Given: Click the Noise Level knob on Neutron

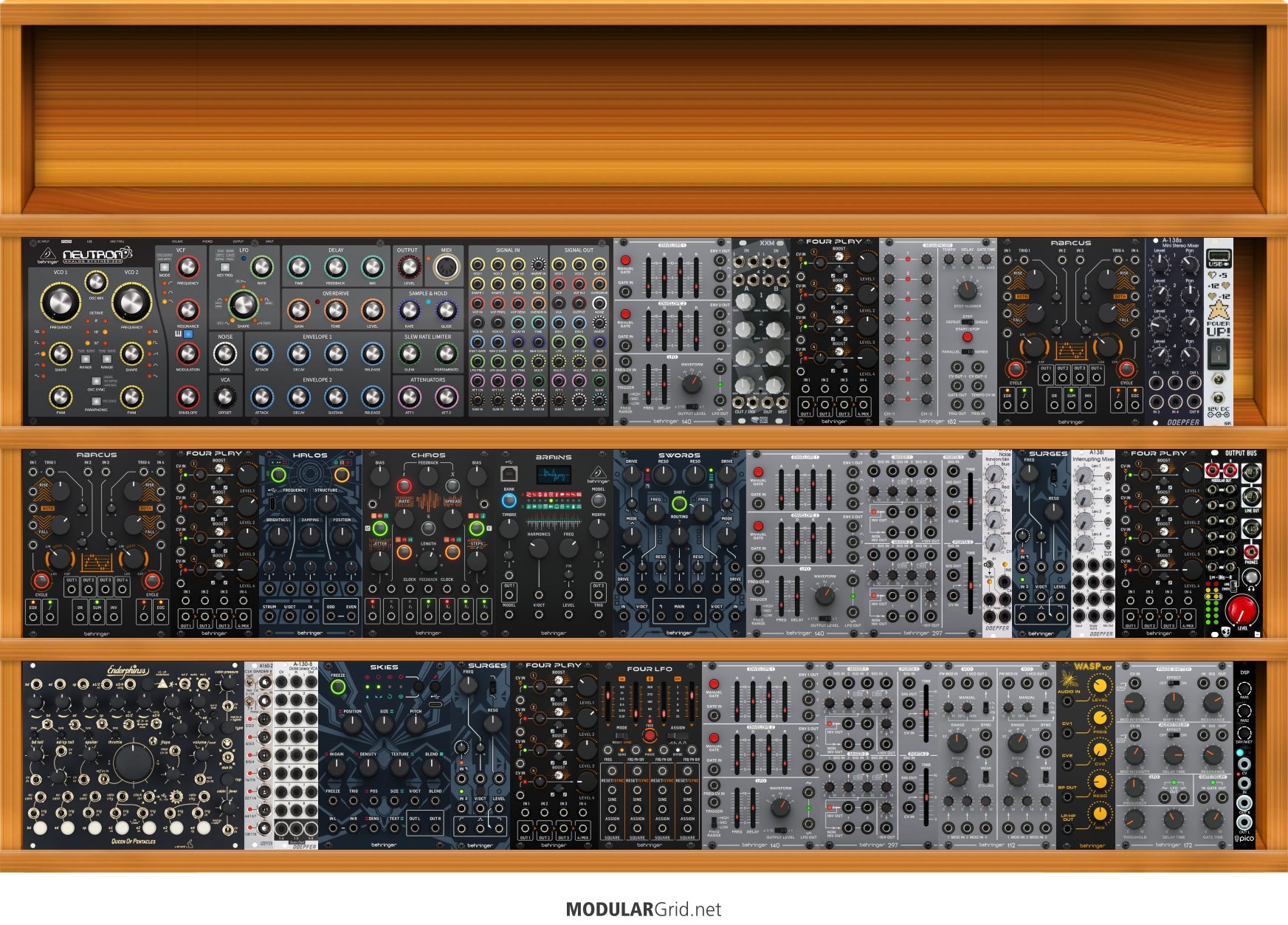Looking at the screenshot, I should 225,354.
